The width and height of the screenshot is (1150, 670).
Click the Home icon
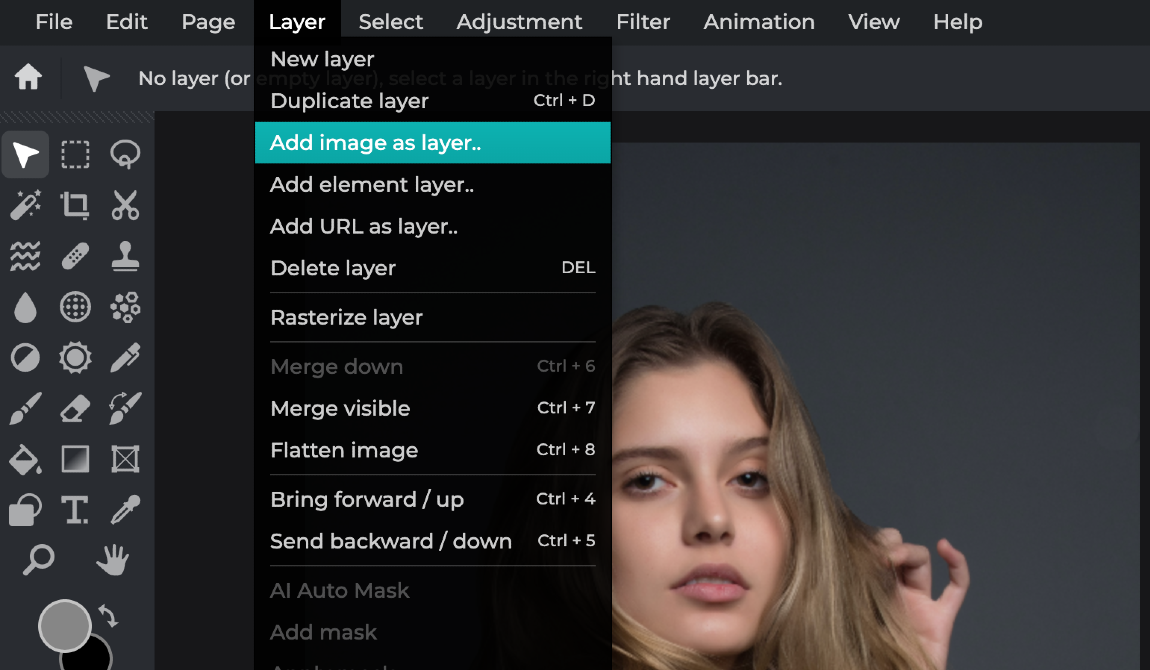point(28,77)
